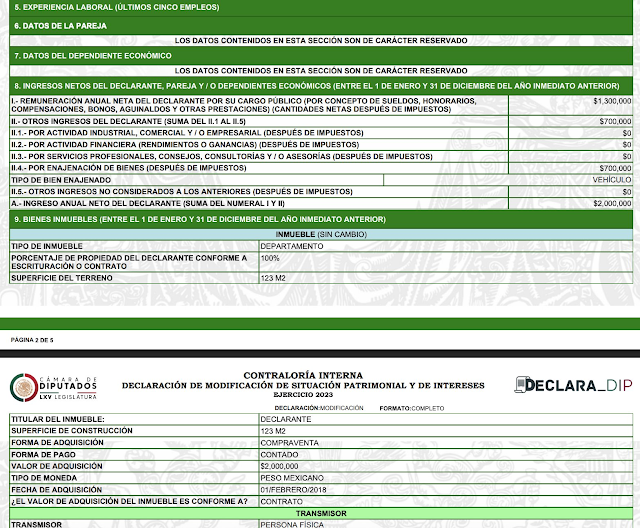640x528 pixels.
Task: Click 'A.- INGRESO ANUAL NETO DEL DECLARANTE' label
Action: [x=148, y=204]
